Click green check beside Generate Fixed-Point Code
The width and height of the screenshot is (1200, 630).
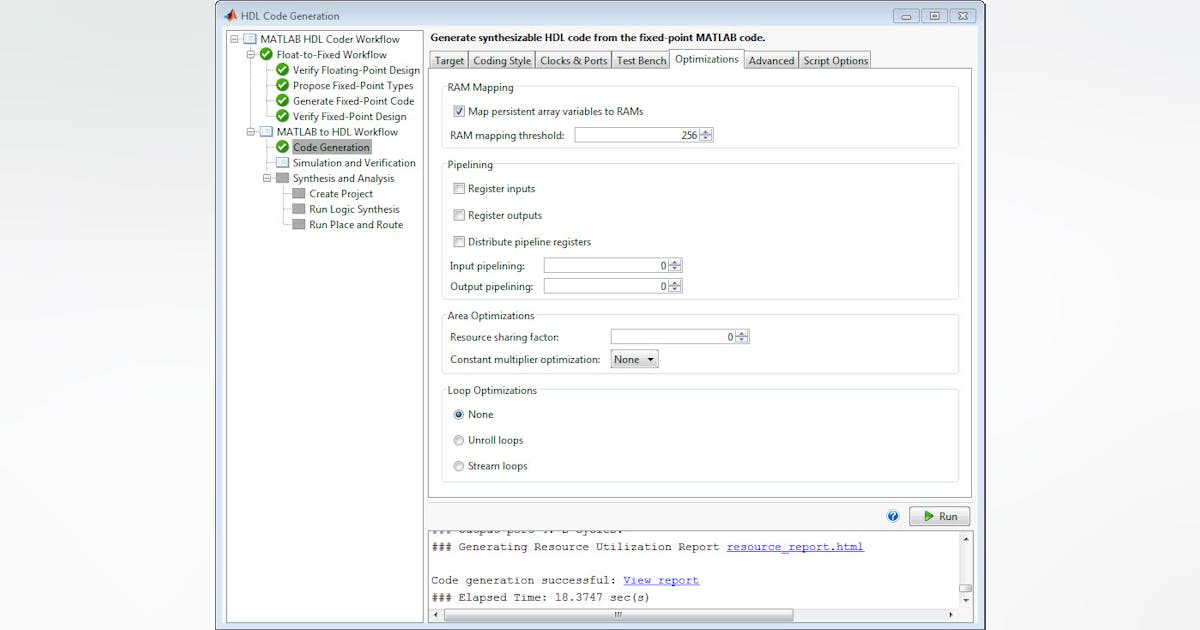pyautogui.click(x=282, y=101)
